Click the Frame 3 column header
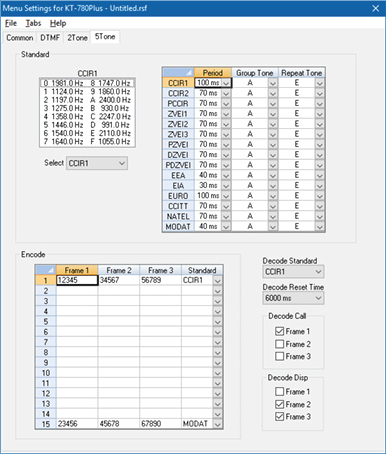Screen dimensions: 386x454 pos(160,270)
